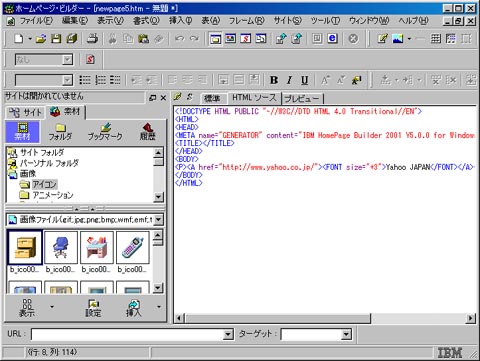The image size is (480, 361).
Task: Open dropdown arrow beside picture icon
Action: tap(409, 39)
